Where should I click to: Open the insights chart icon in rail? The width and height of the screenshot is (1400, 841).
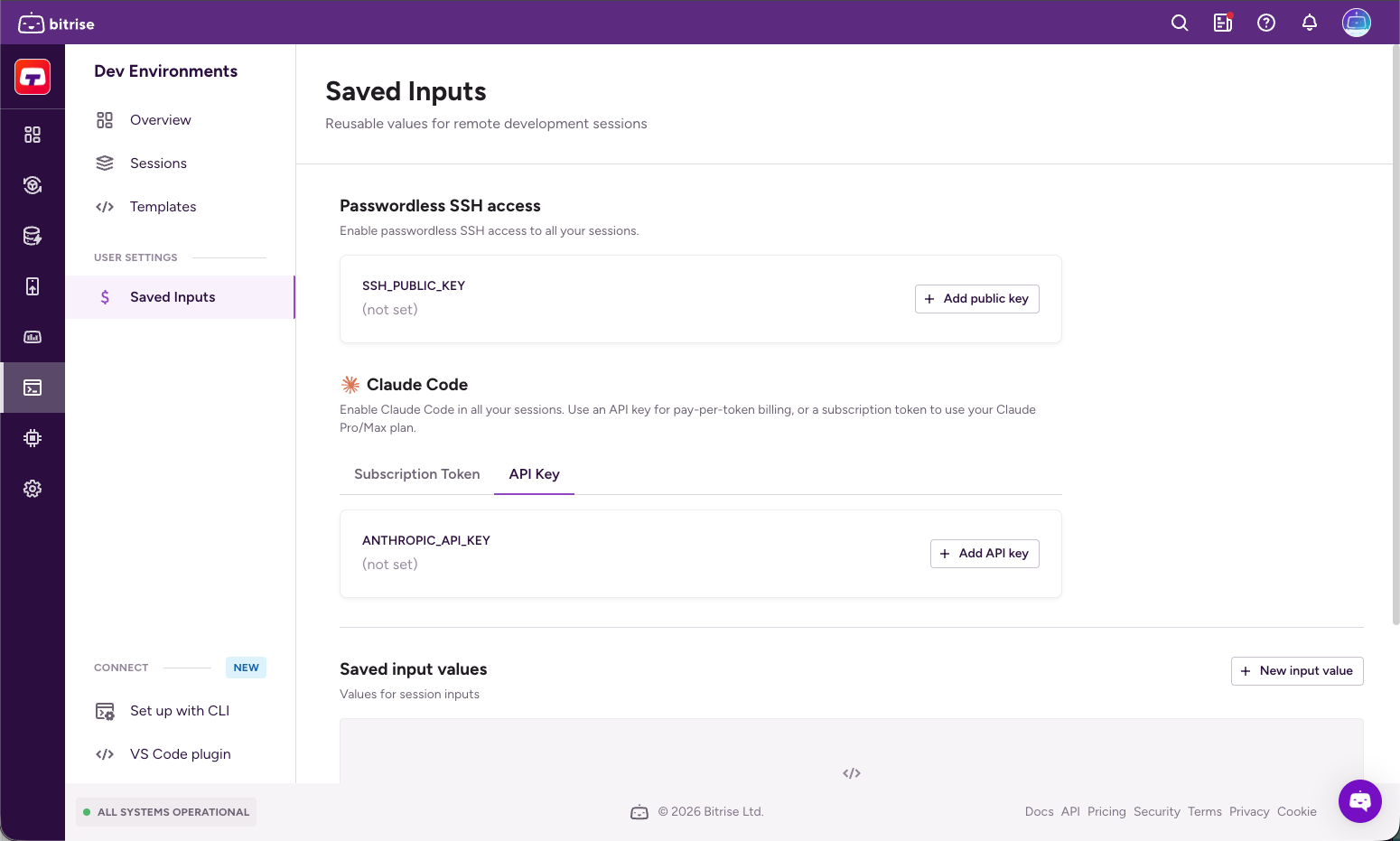[33, 337]
